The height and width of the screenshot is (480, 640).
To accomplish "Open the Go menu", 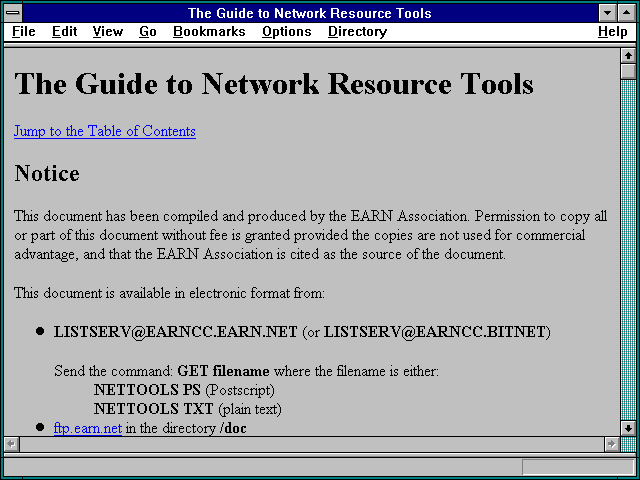I will coord(148,31).
